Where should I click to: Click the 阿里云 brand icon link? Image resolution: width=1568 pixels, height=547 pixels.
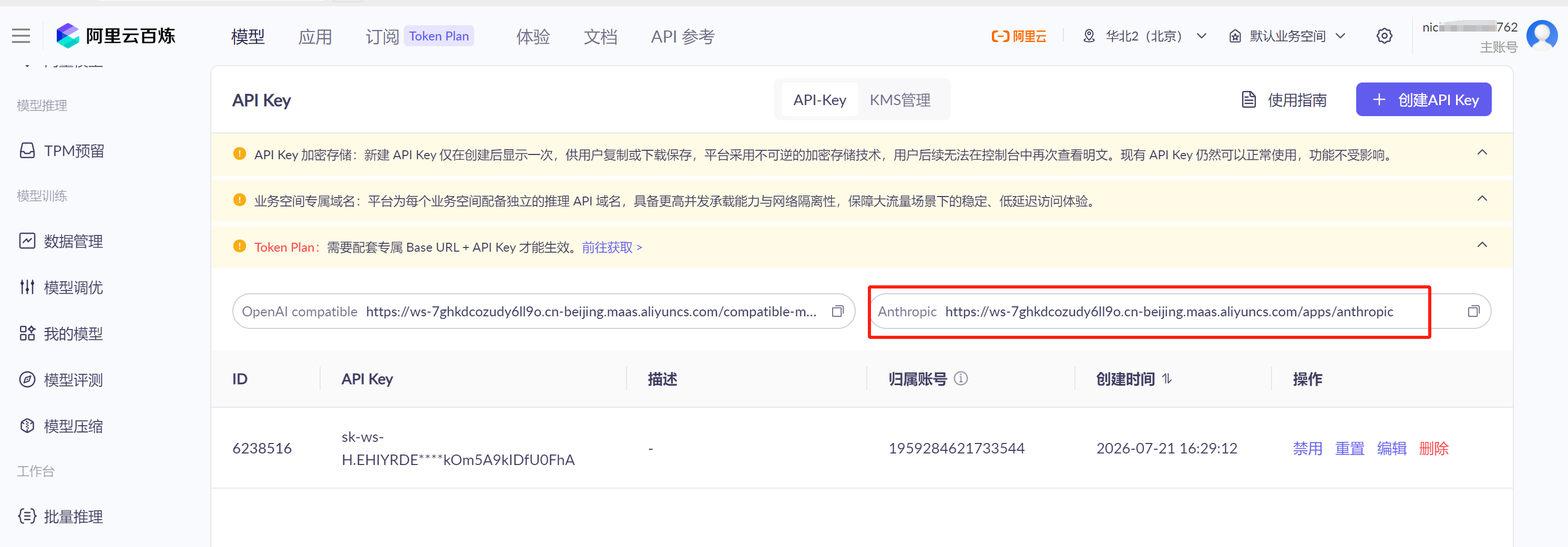[x=1019, y=36]
